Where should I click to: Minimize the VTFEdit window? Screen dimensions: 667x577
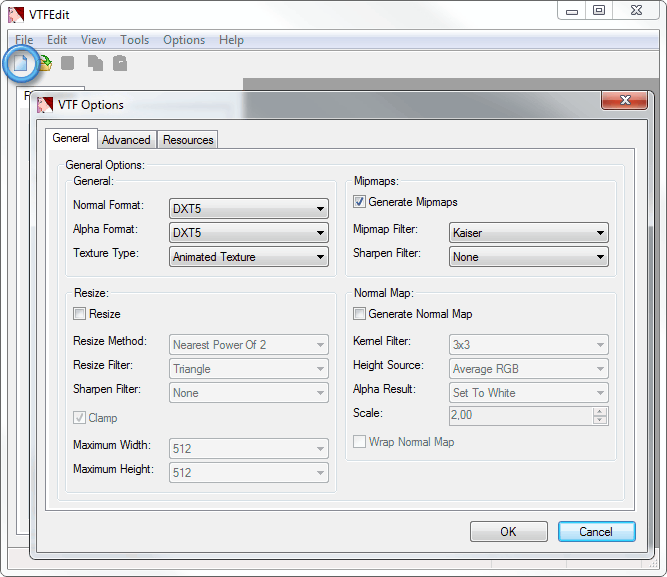point(572,11)
